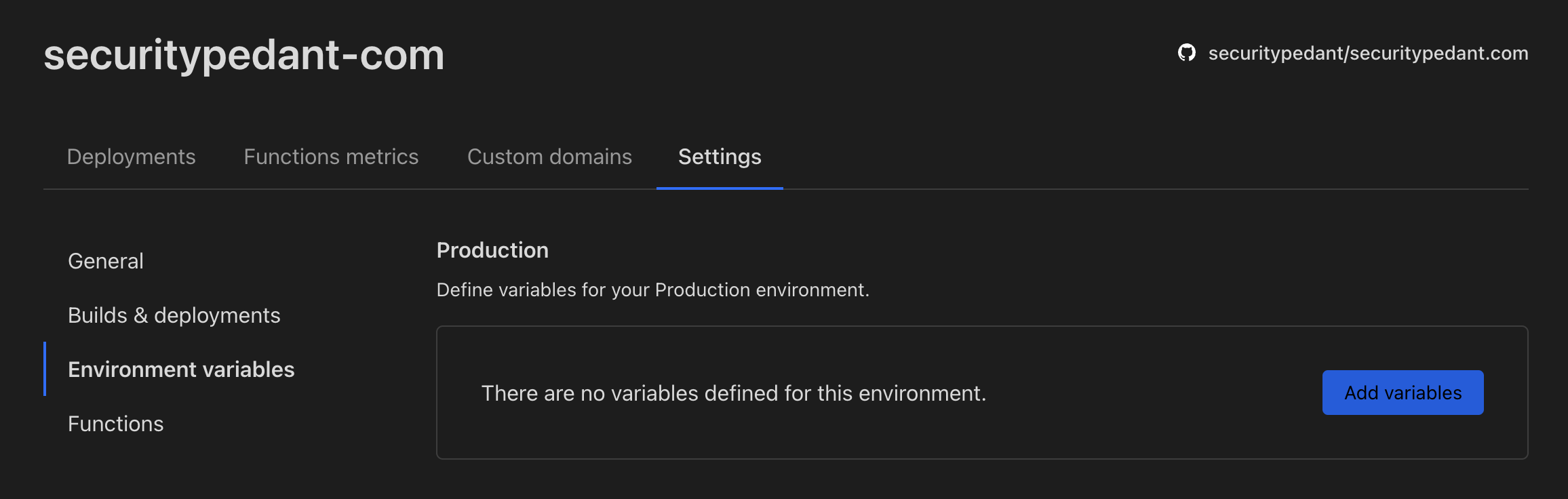This screenshot has width=1568, height=499.
Task: Click the GitHub octocat icon
Action: pyautogui.click(x=1187, y=53)
